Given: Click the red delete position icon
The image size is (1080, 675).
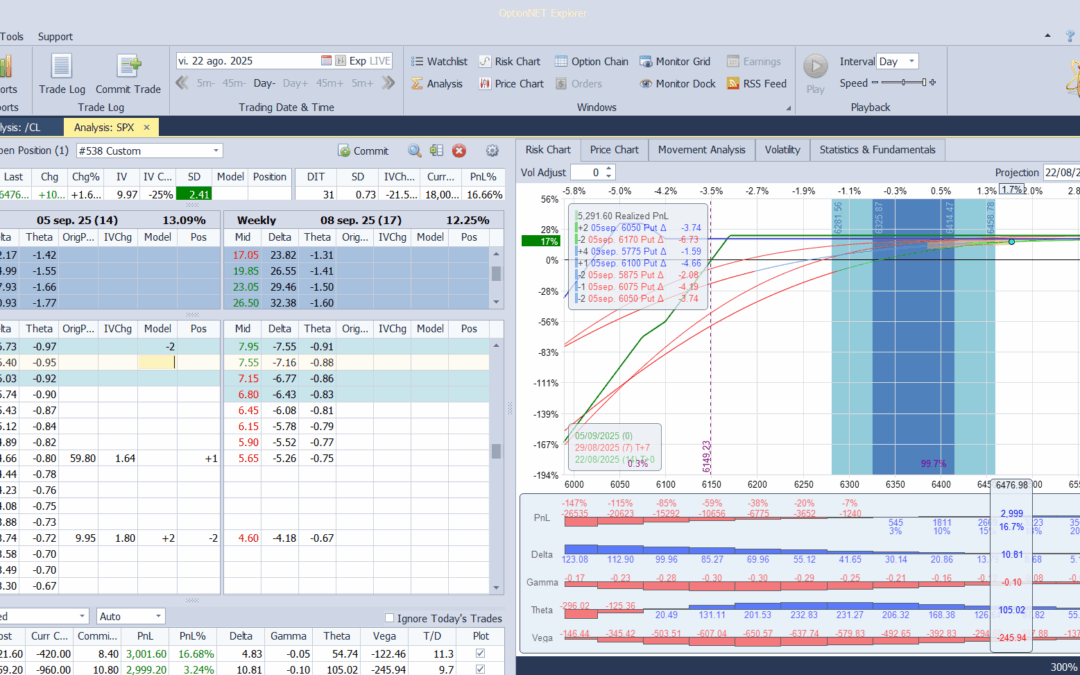Looking at the screenshot, I should [459, 151].
